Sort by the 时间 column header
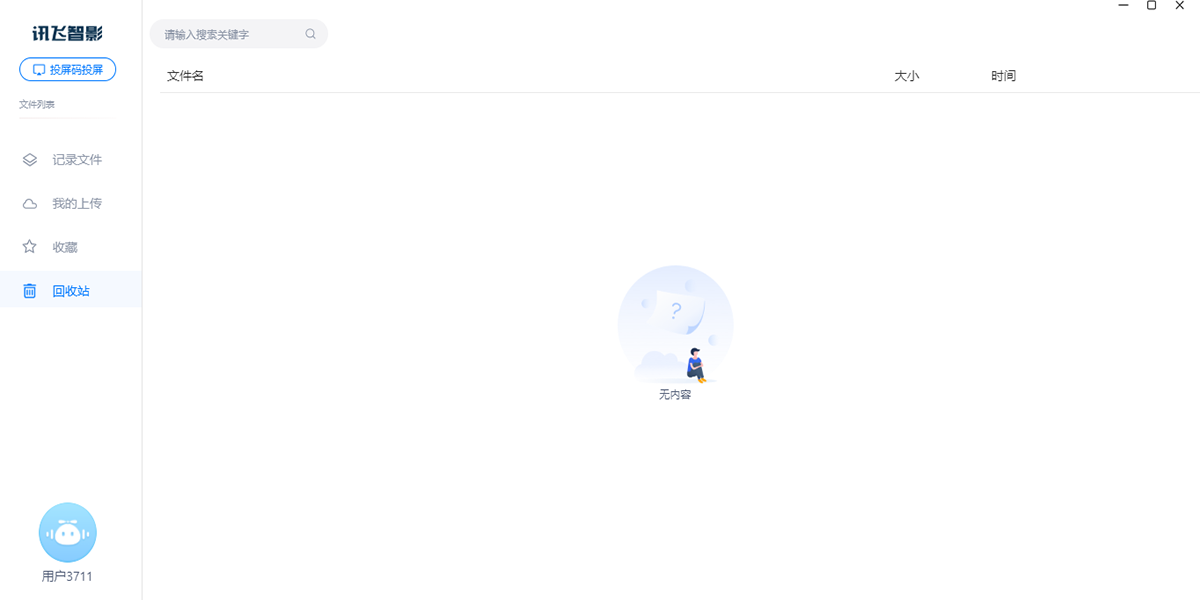Viewport: 1200px width, 600px height. [1003, 76]
